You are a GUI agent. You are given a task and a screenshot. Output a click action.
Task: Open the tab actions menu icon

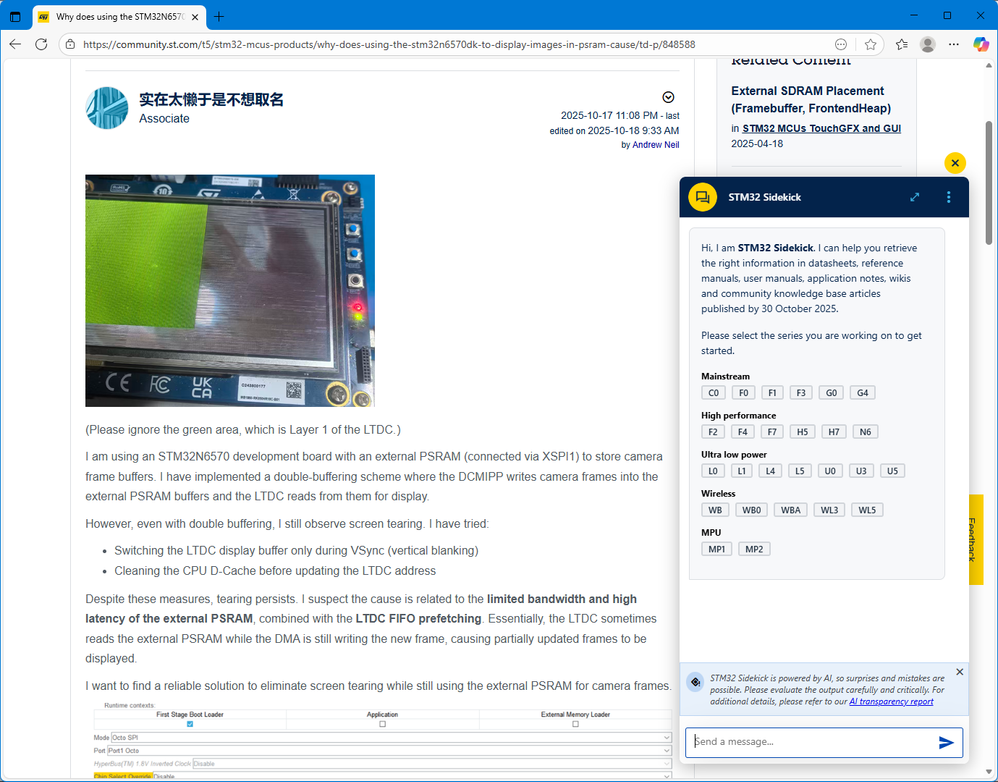click(15, 17)
